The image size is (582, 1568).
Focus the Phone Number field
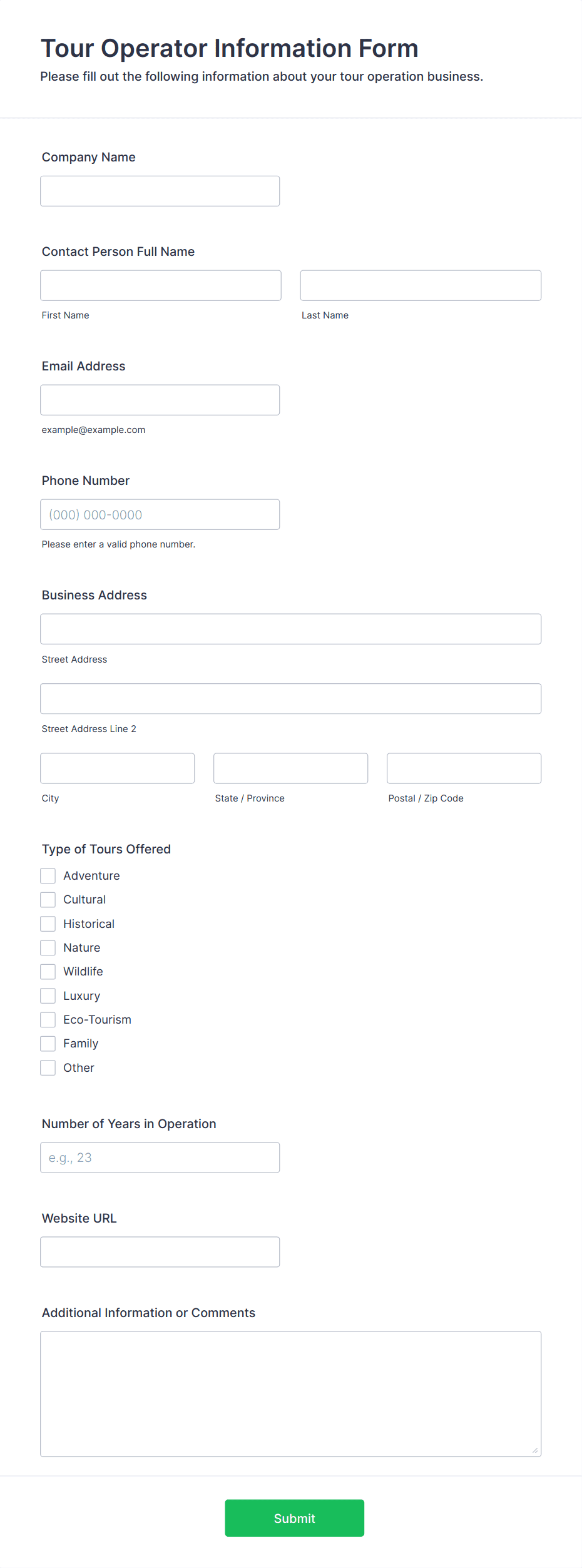coord(160,514)
